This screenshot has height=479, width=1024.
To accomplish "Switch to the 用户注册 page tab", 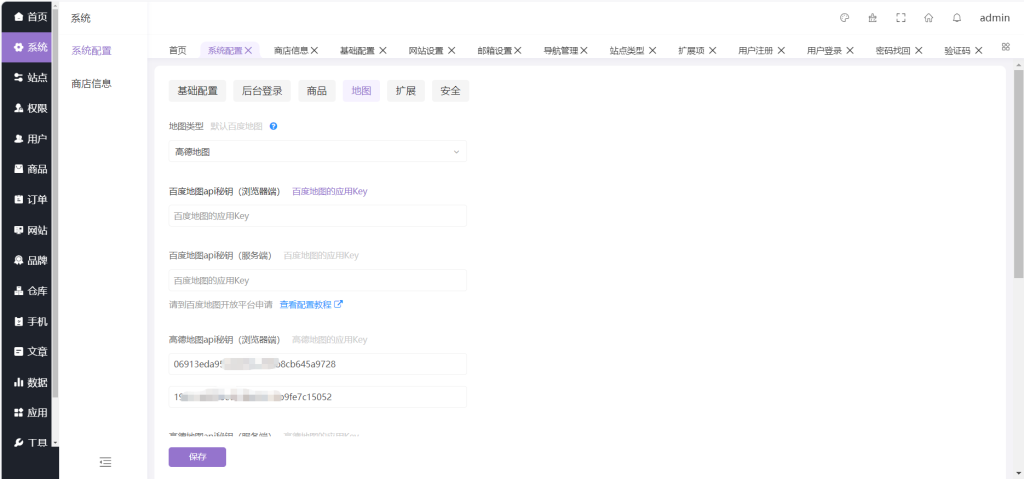I will 756,50.
